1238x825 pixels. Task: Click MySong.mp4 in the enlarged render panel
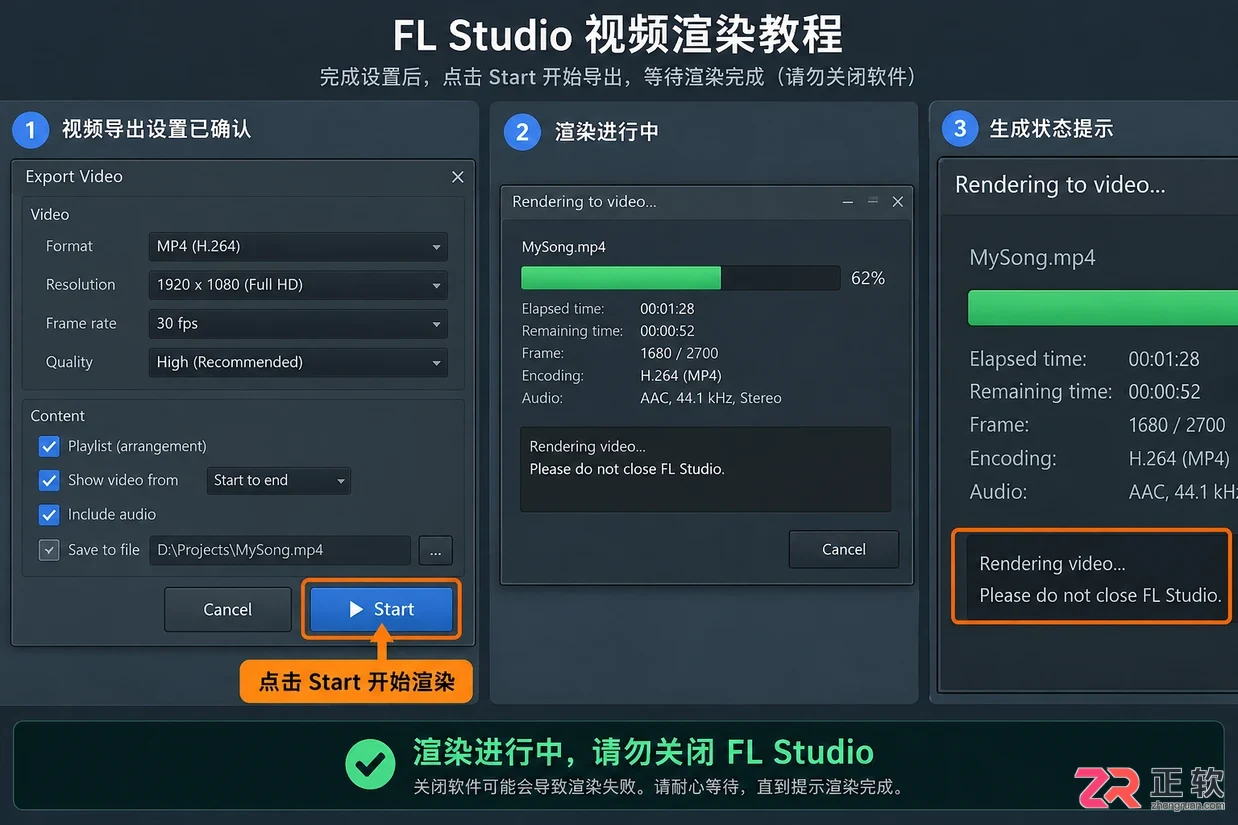(1032, 258)
